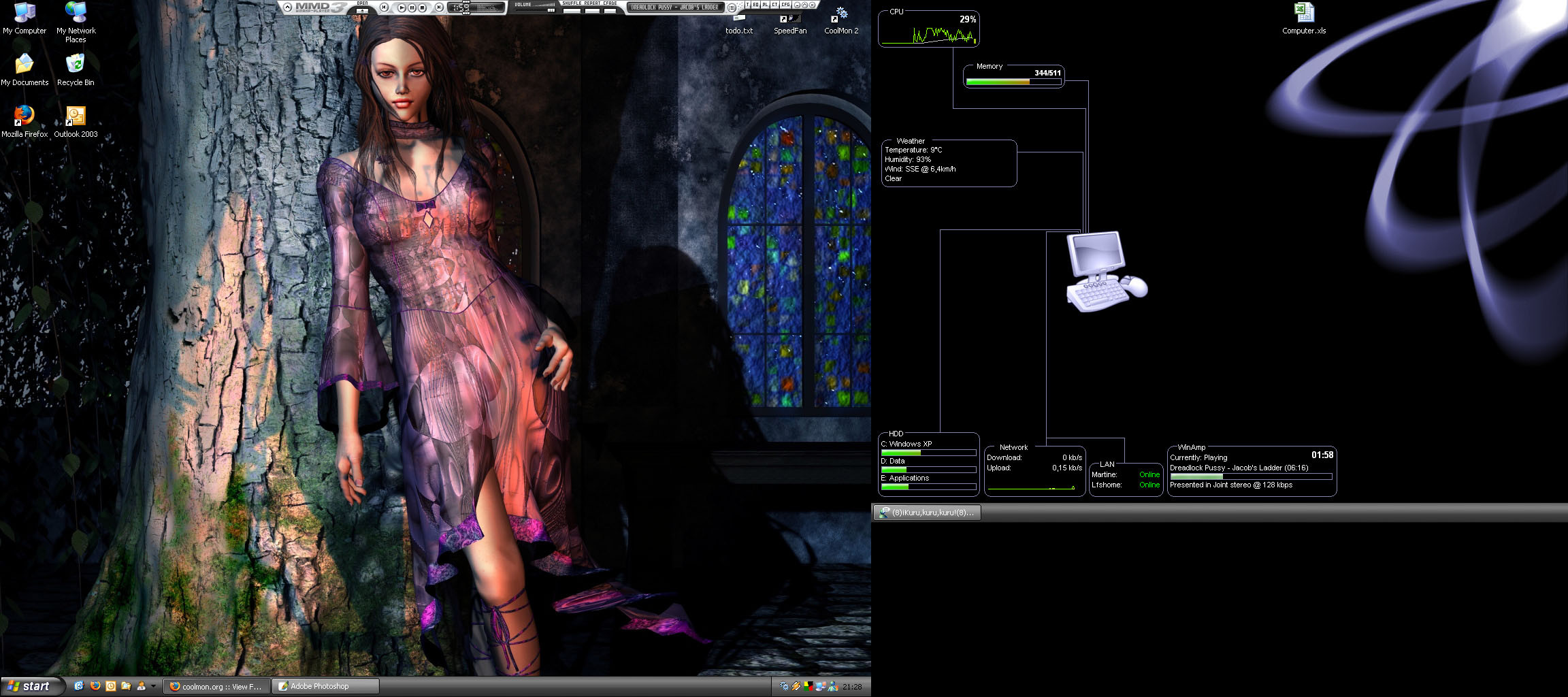Open My Documents folder icon
This screenshot has height=697, width=1568.
pyautogui.click(x=24, y=69)
